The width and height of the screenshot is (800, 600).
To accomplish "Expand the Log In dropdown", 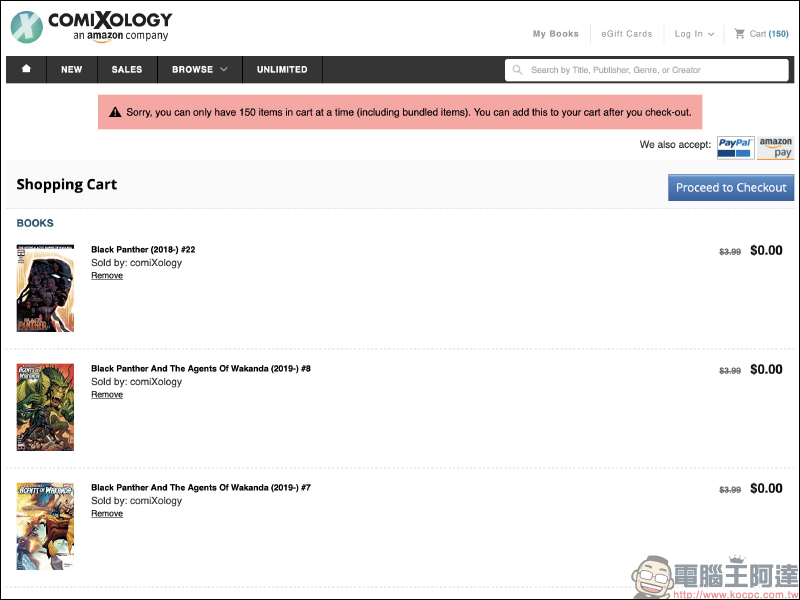I will point(694,34).
